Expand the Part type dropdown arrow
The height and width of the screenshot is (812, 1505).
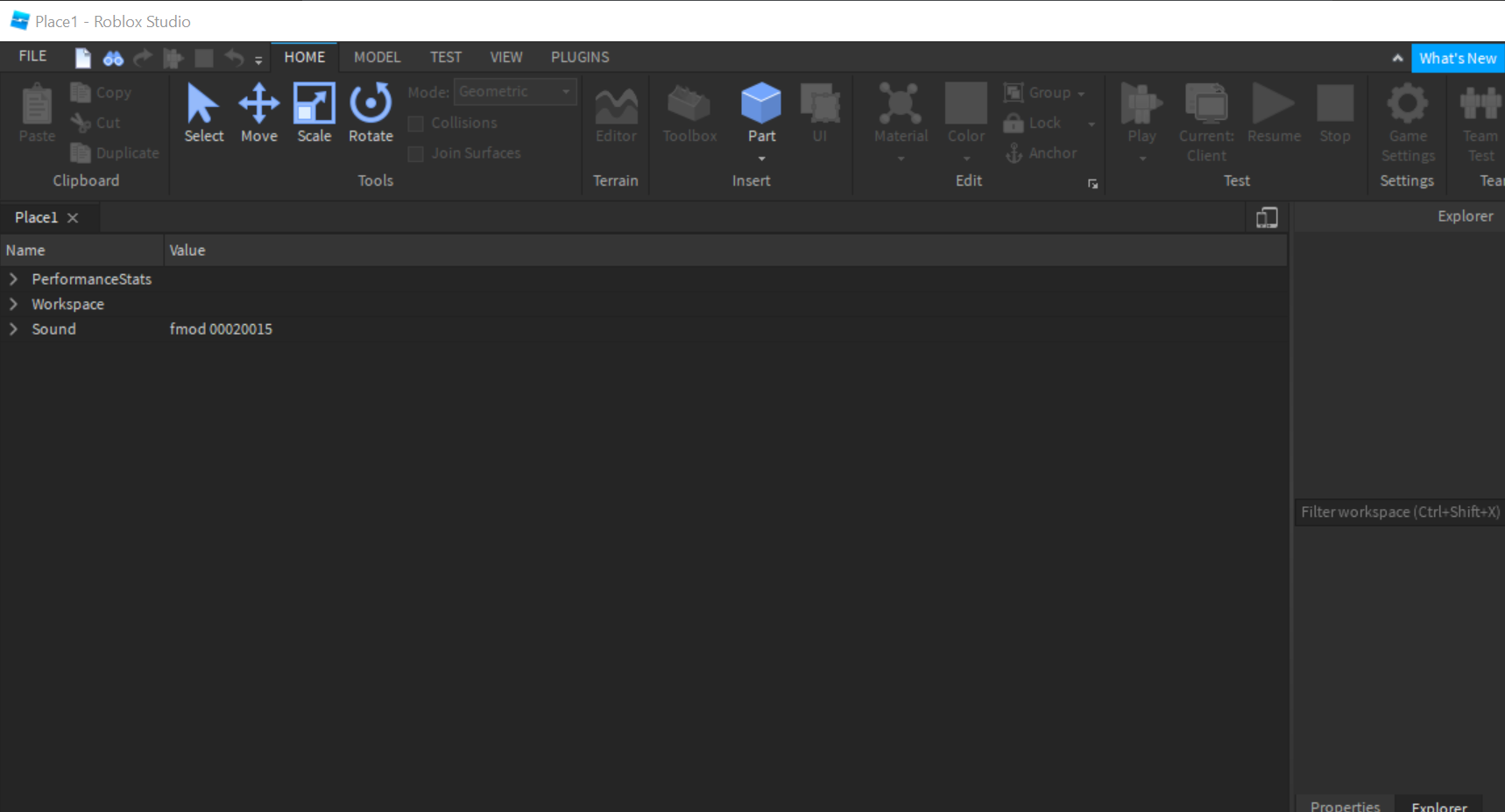click(761, 159)
